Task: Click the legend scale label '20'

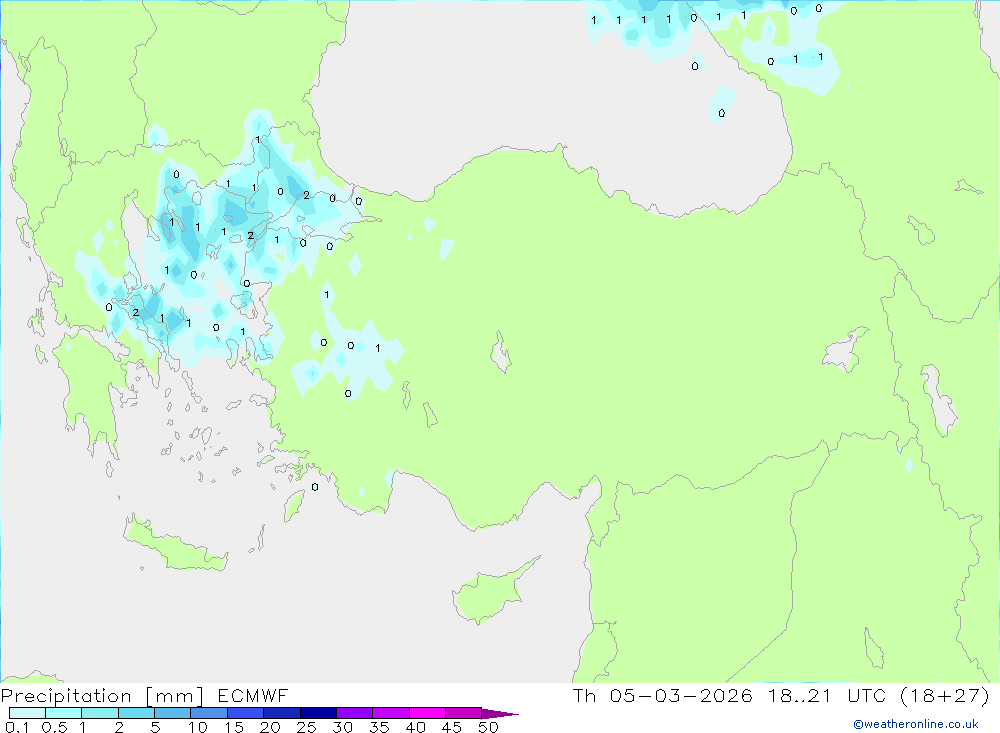Action: coord(270,727)
